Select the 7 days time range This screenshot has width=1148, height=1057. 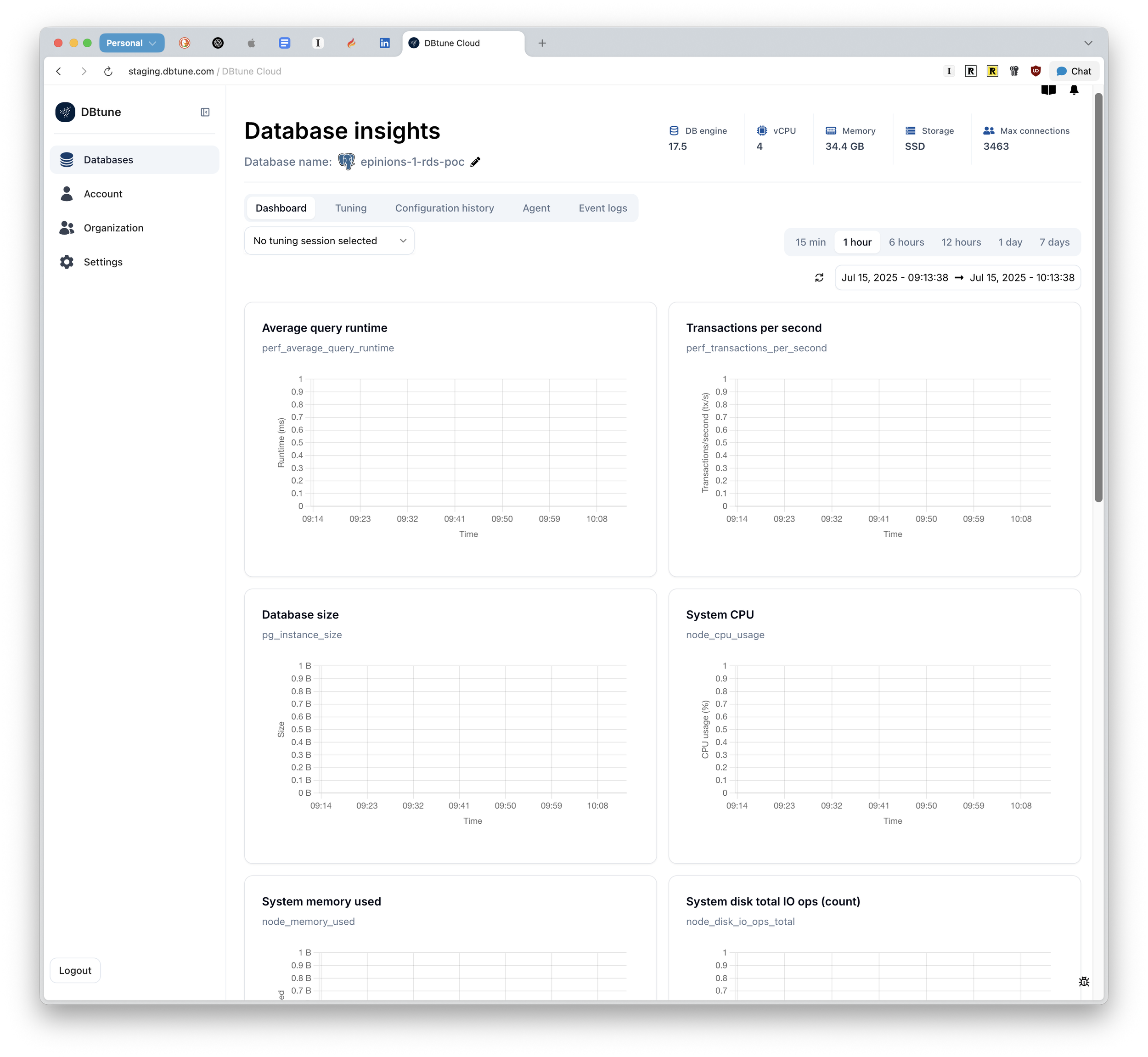coord(1053,242)
